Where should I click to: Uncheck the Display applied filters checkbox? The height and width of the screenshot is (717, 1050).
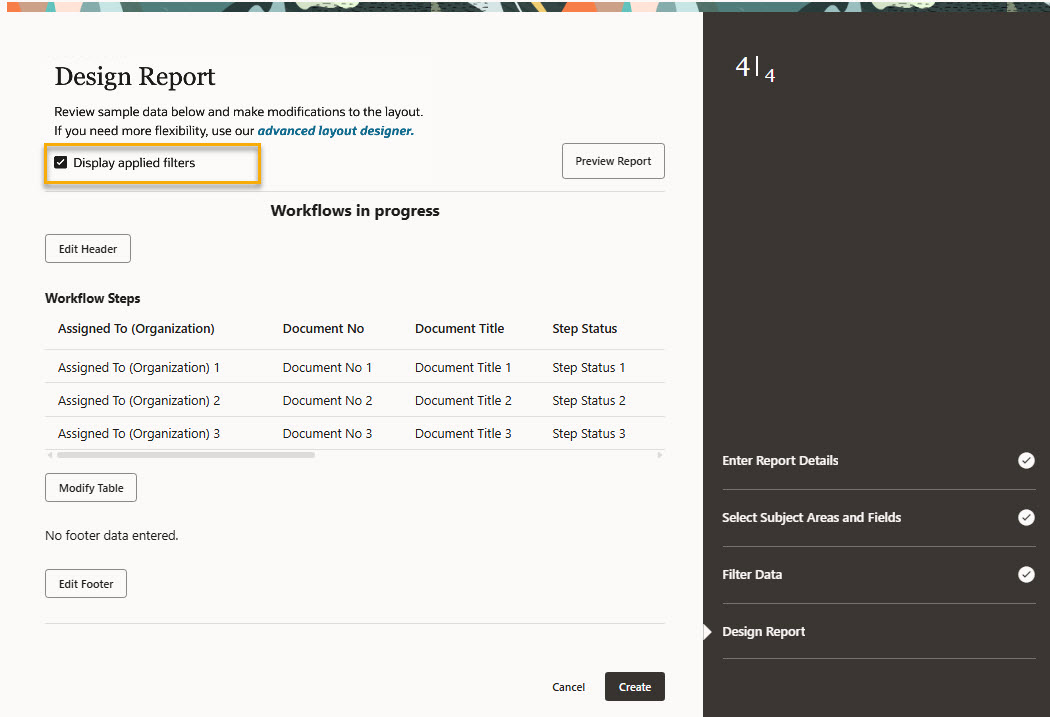point(61,162)
